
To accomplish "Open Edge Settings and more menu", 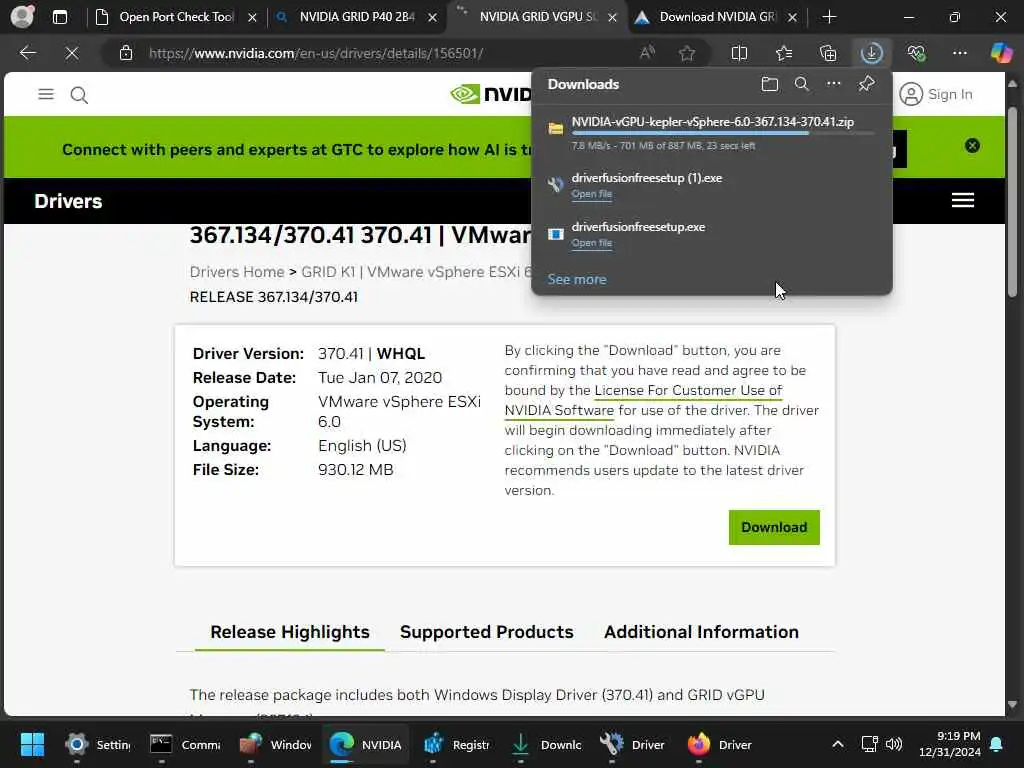I will [x=959, y=53].
